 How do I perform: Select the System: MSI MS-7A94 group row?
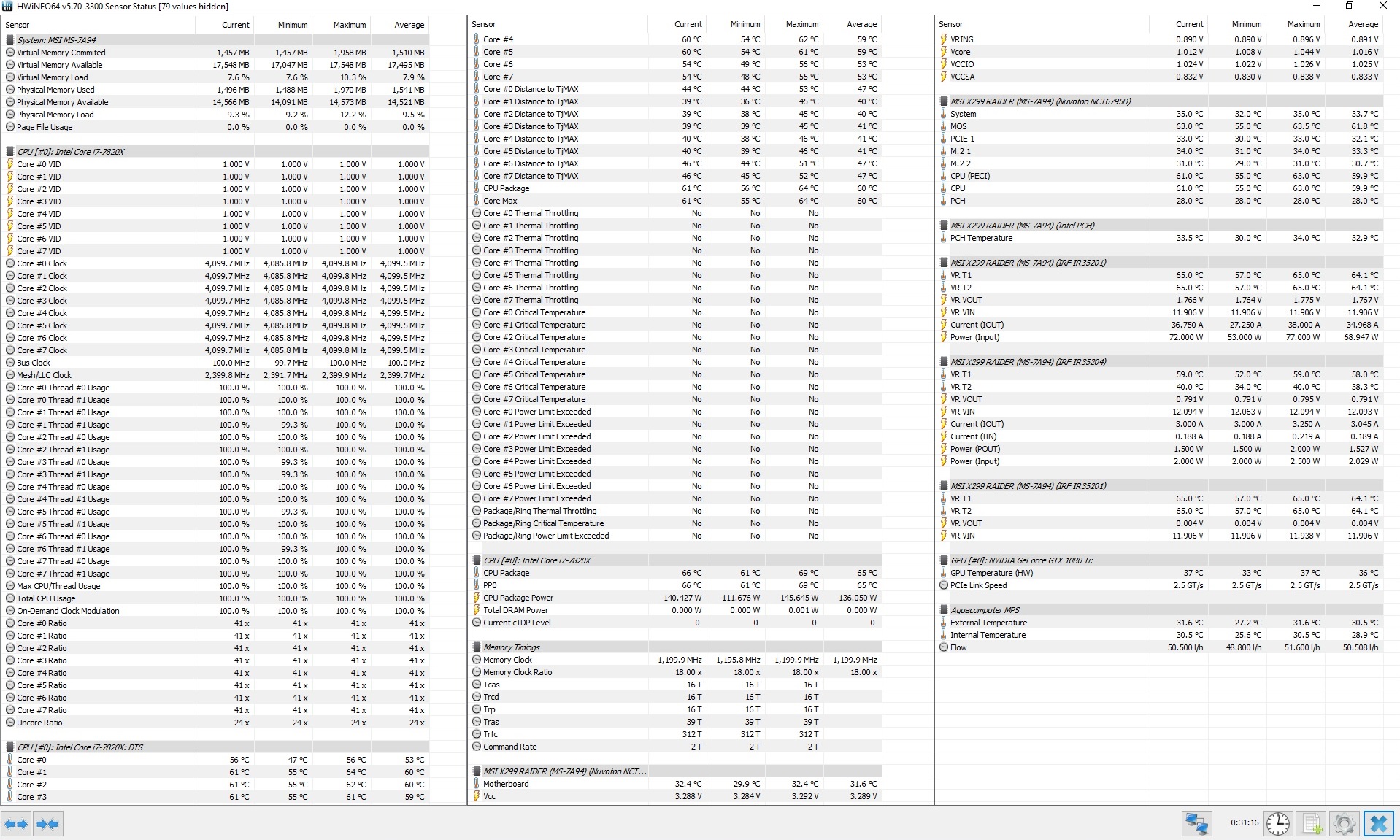[x=217, y=40]
